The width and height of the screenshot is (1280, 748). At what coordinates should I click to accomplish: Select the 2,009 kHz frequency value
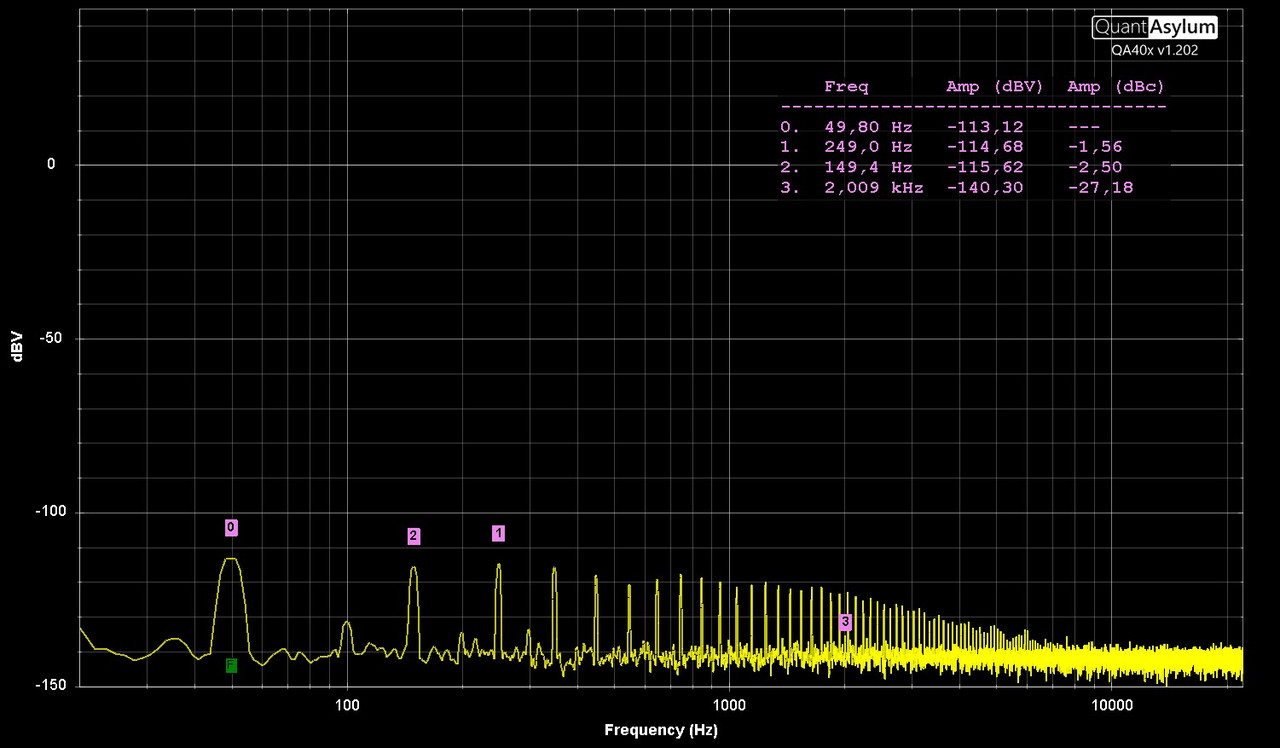(x=874, y=187)
